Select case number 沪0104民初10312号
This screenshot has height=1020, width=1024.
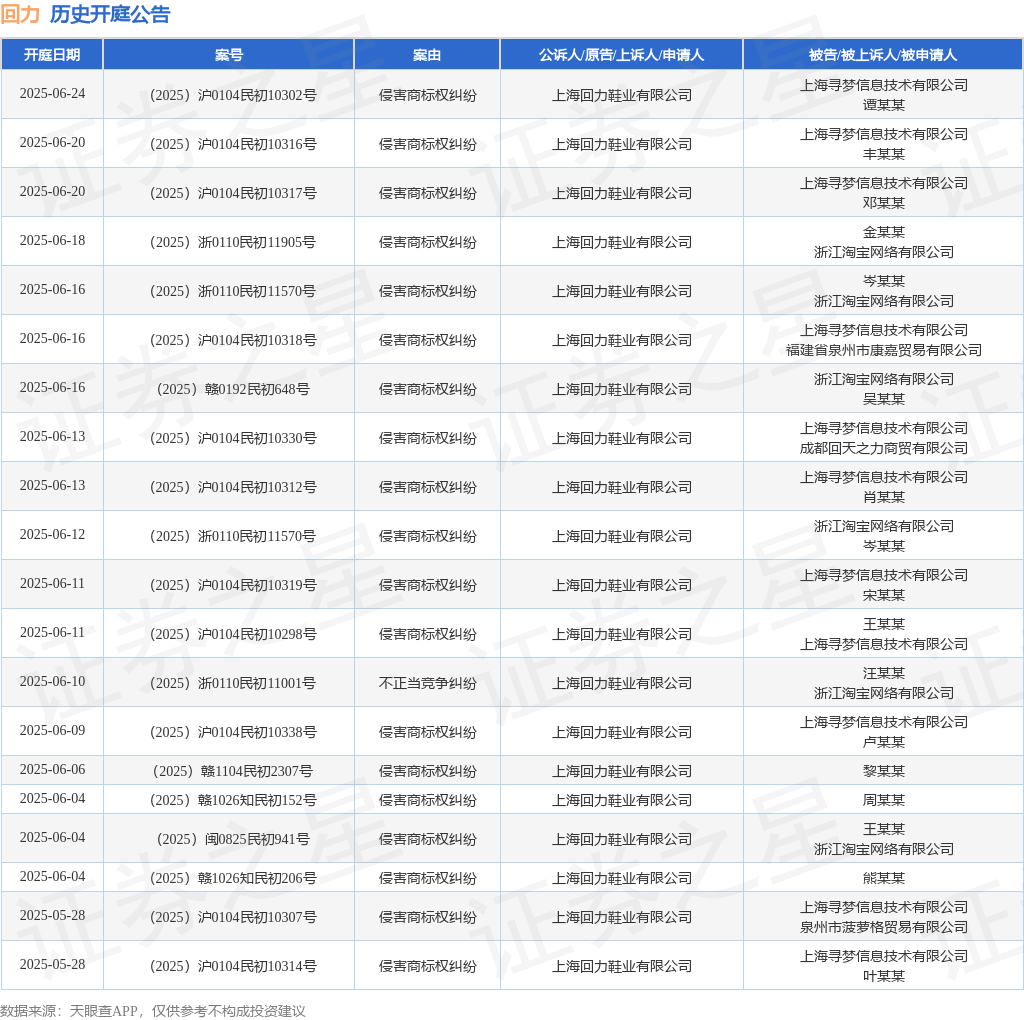coord(233,487)
